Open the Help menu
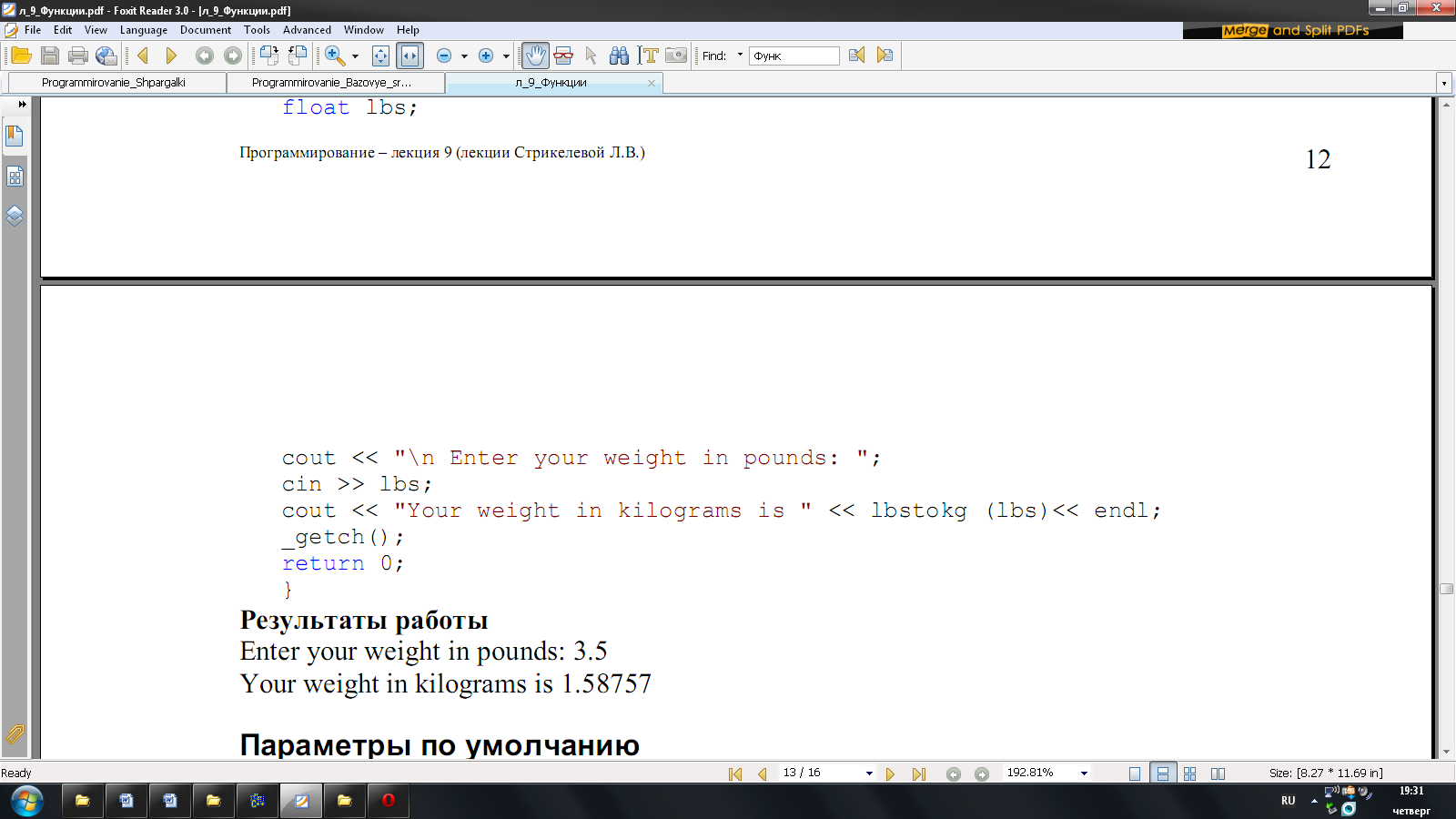Screen dimensions: 1456x819 408,30
